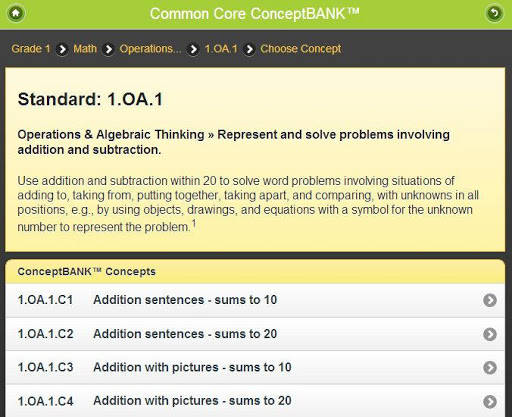
Task: Navigate to the Math breadcrumb
Action: [85, 49]
